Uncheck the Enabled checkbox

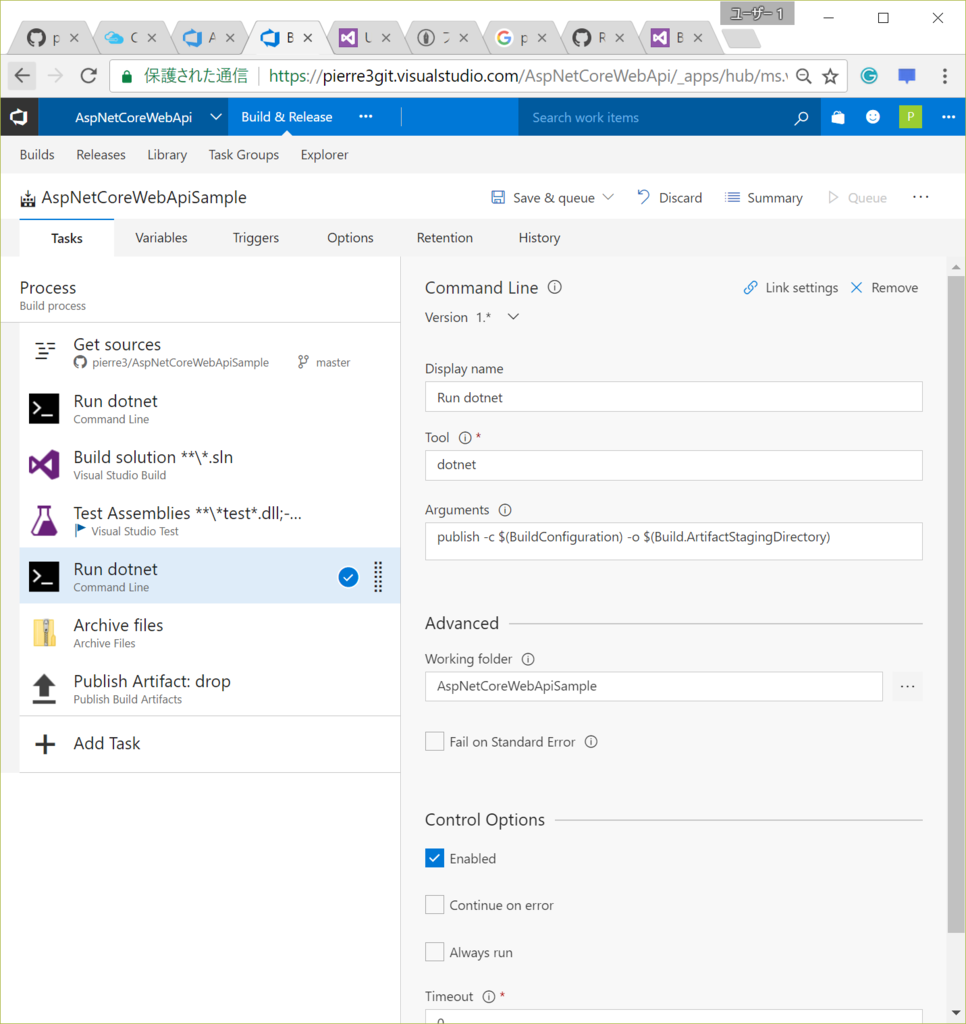tap(434, 858)
